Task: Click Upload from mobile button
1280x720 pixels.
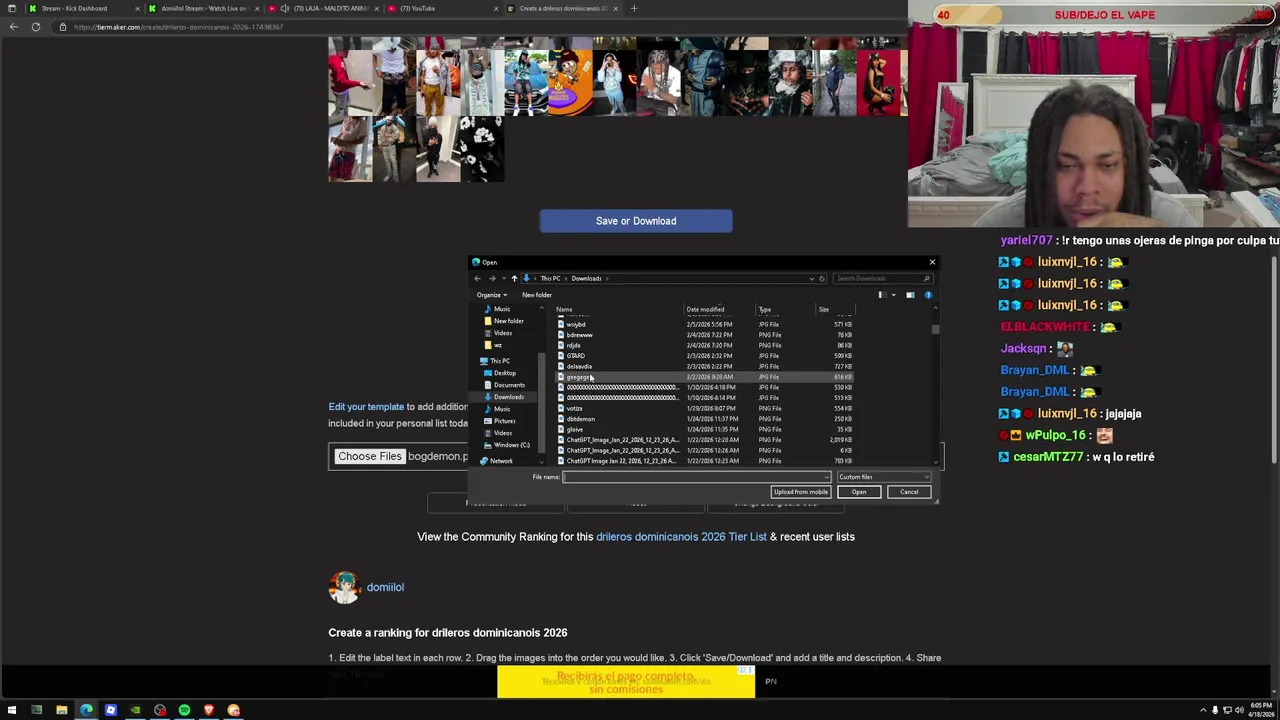Action: coord(800,492)
